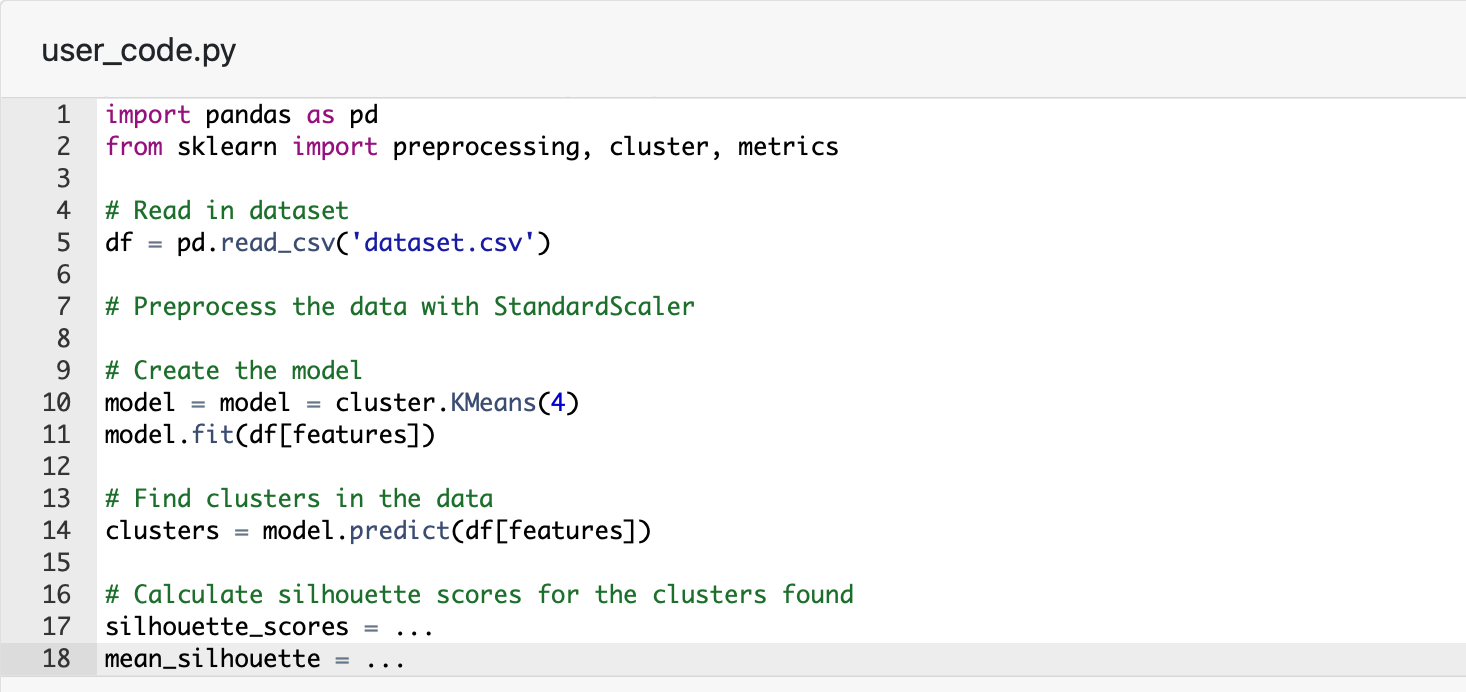Place cursor on 'import pandas as pd' line
Viewport: 1466px width, 692px height.
click(x=241, y=115)
